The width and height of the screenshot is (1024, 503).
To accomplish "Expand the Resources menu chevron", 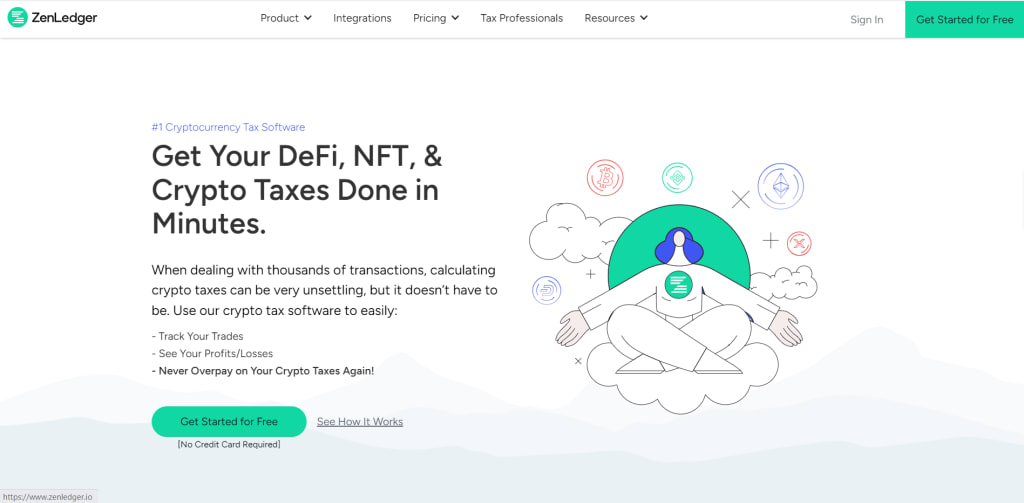I will (644, 18).
